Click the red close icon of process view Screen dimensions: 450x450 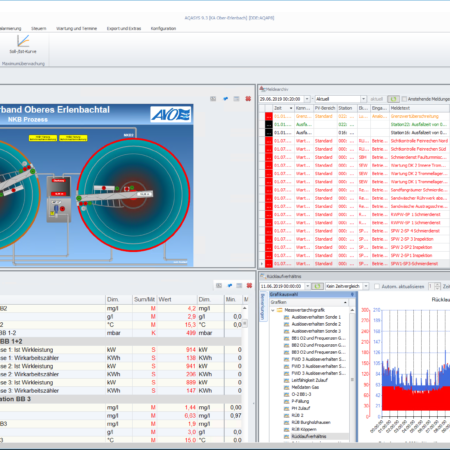click(248, 99)
